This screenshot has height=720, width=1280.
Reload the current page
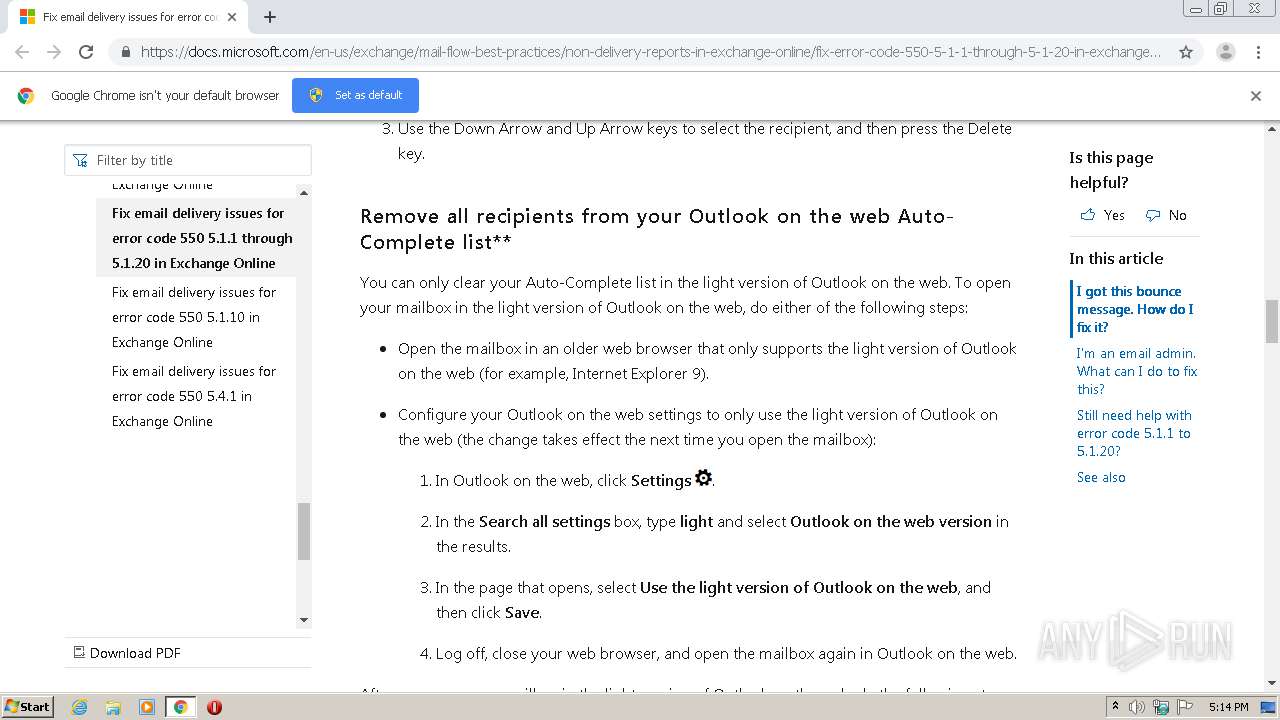(x=86, y=52)
